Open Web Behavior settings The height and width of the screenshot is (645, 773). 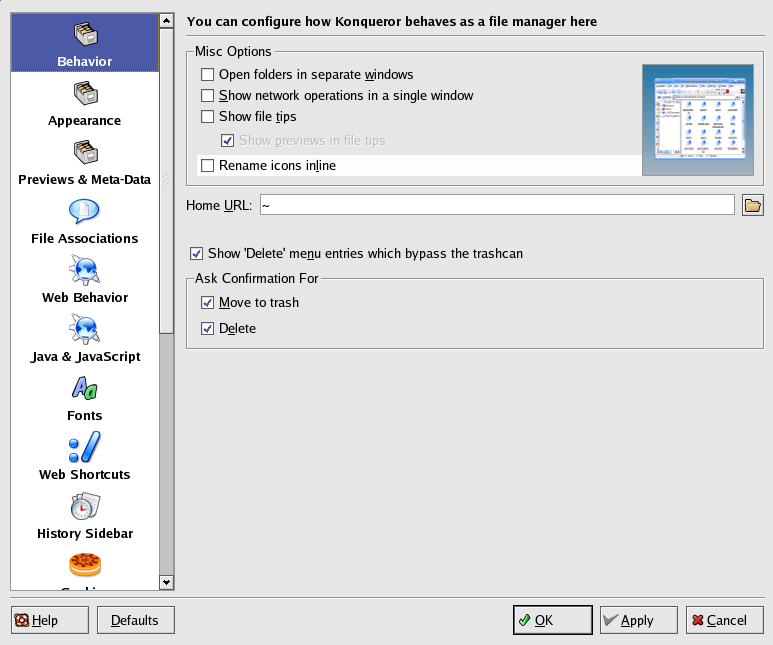[x=84, y=280]
